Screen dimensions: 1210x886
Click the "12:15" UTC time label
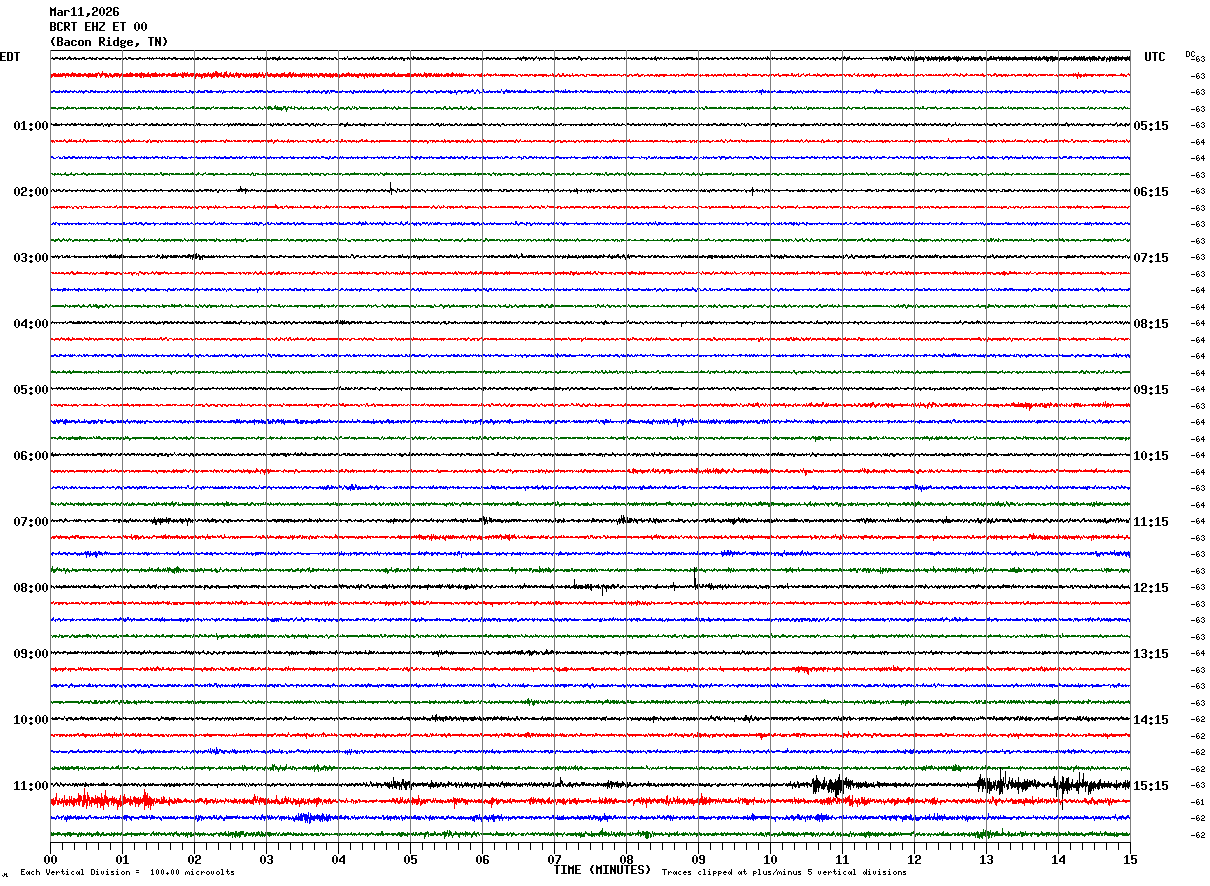click(1151, 588)
